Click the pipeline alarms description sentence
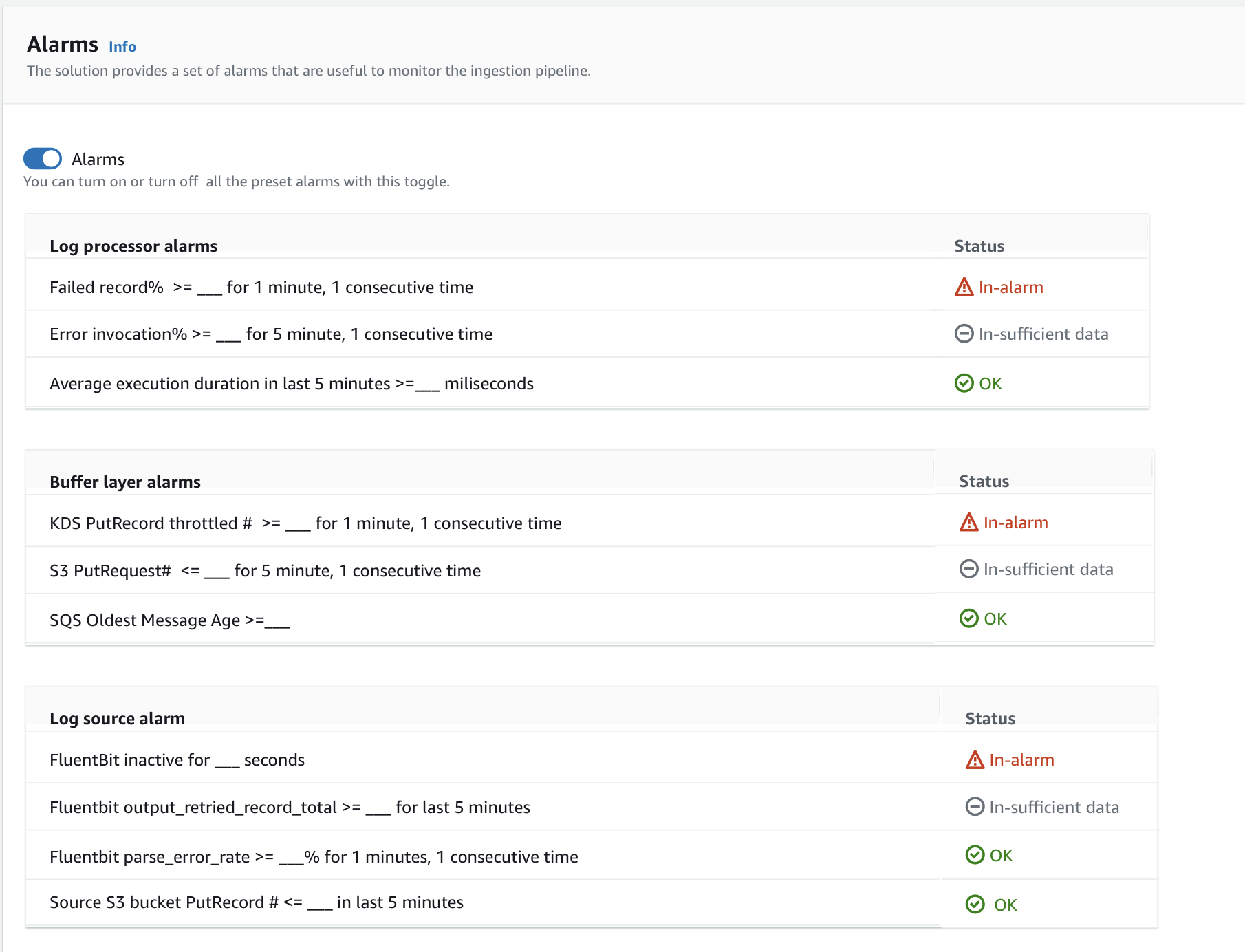This screenshot has height=952, width=1245. click(309, 71)
